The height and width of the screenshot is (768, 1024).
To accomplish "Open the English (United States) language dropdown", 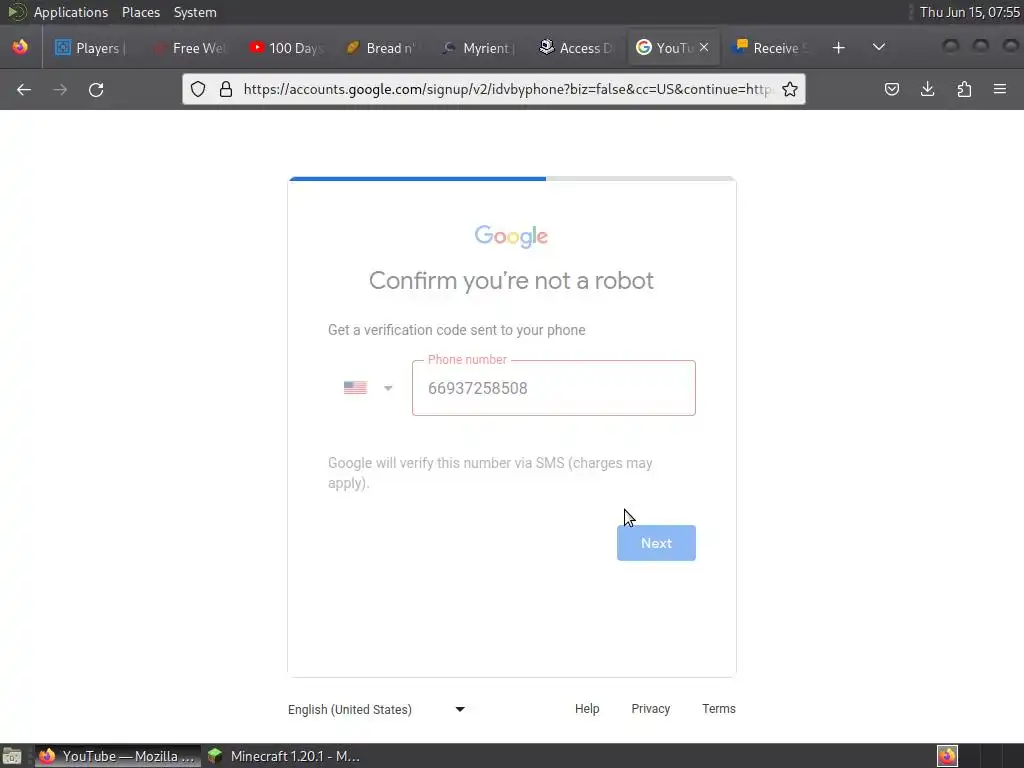I will tap(376, 709).
